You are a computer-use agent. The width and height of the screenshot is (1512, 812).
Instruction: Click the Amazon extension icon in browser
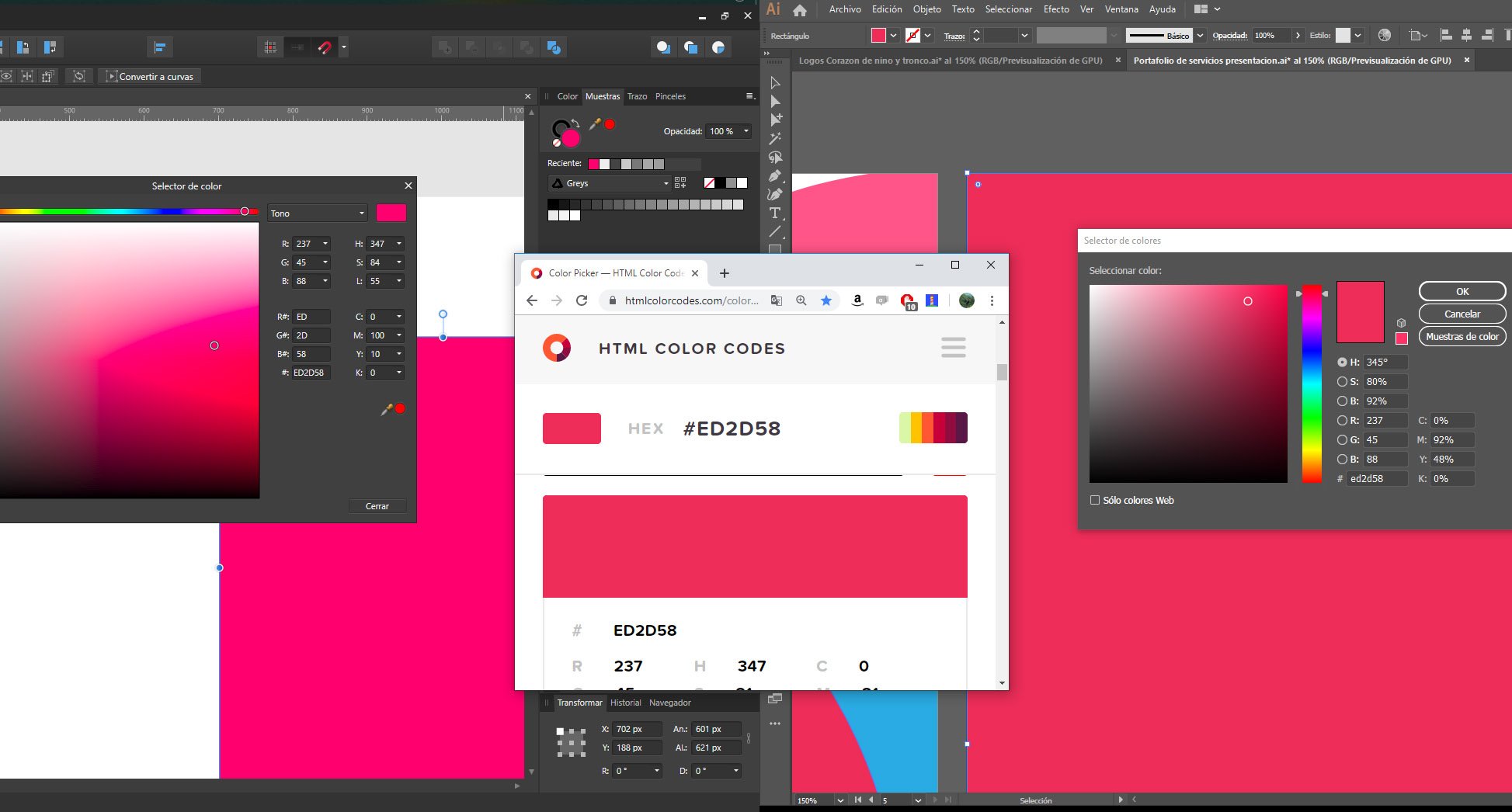pos(857,300)
